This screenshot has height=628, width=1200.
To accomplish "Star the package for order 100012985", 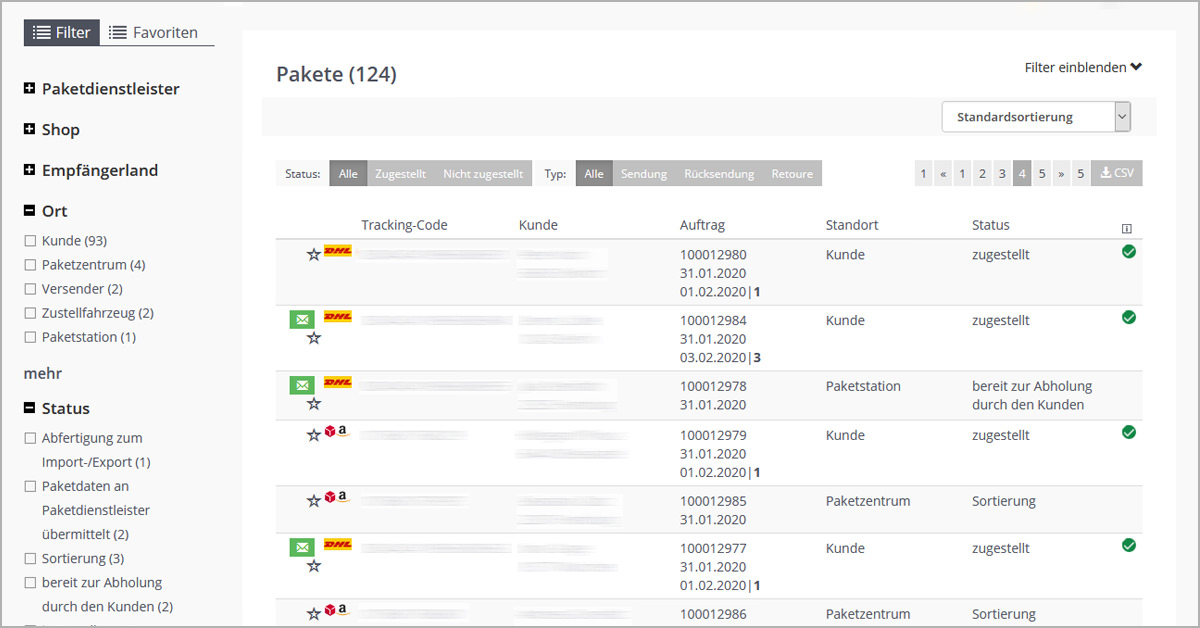I will (314, 500).
